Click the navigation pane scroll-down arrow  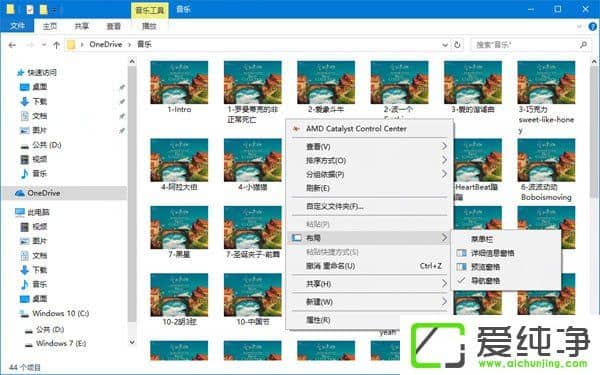coord(132,342)
